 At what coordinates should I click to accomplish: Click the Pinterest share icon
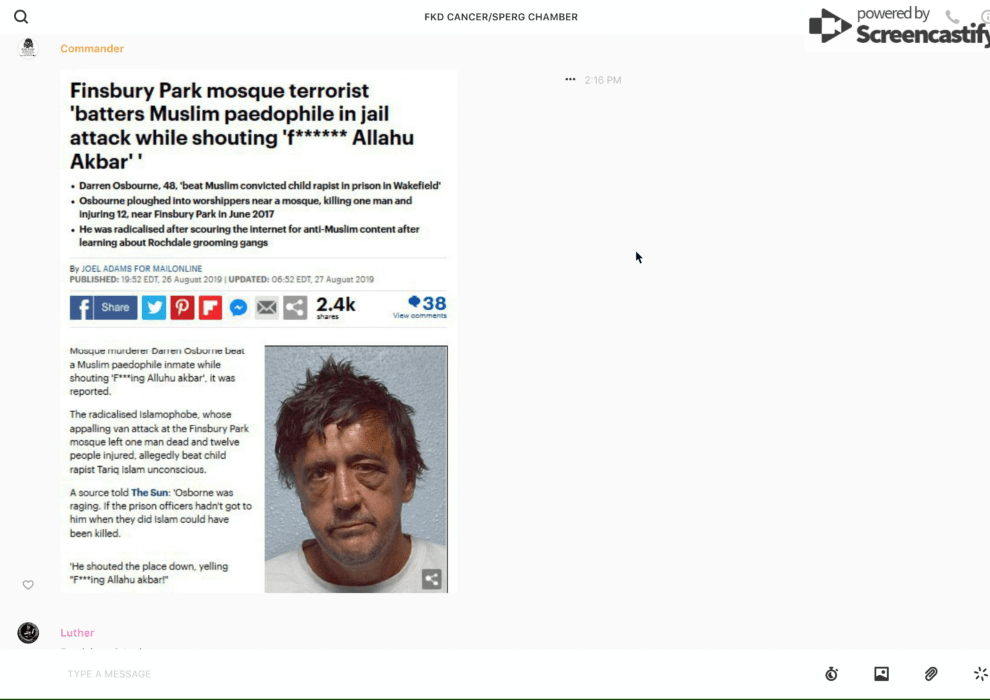click(x=182, y=308)
